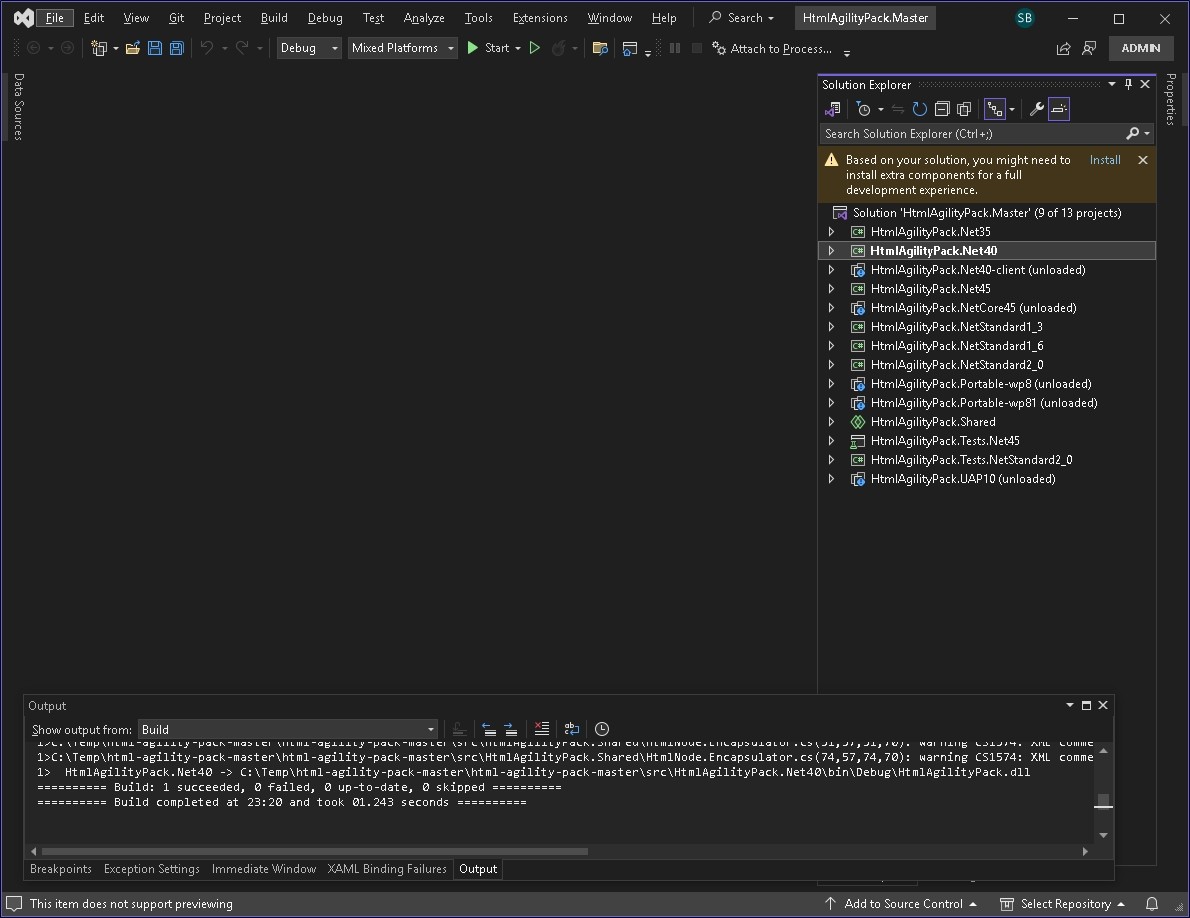Click the Save All toolbar icon
This screenshot has width=1190, height=918.
coord(177,48)
